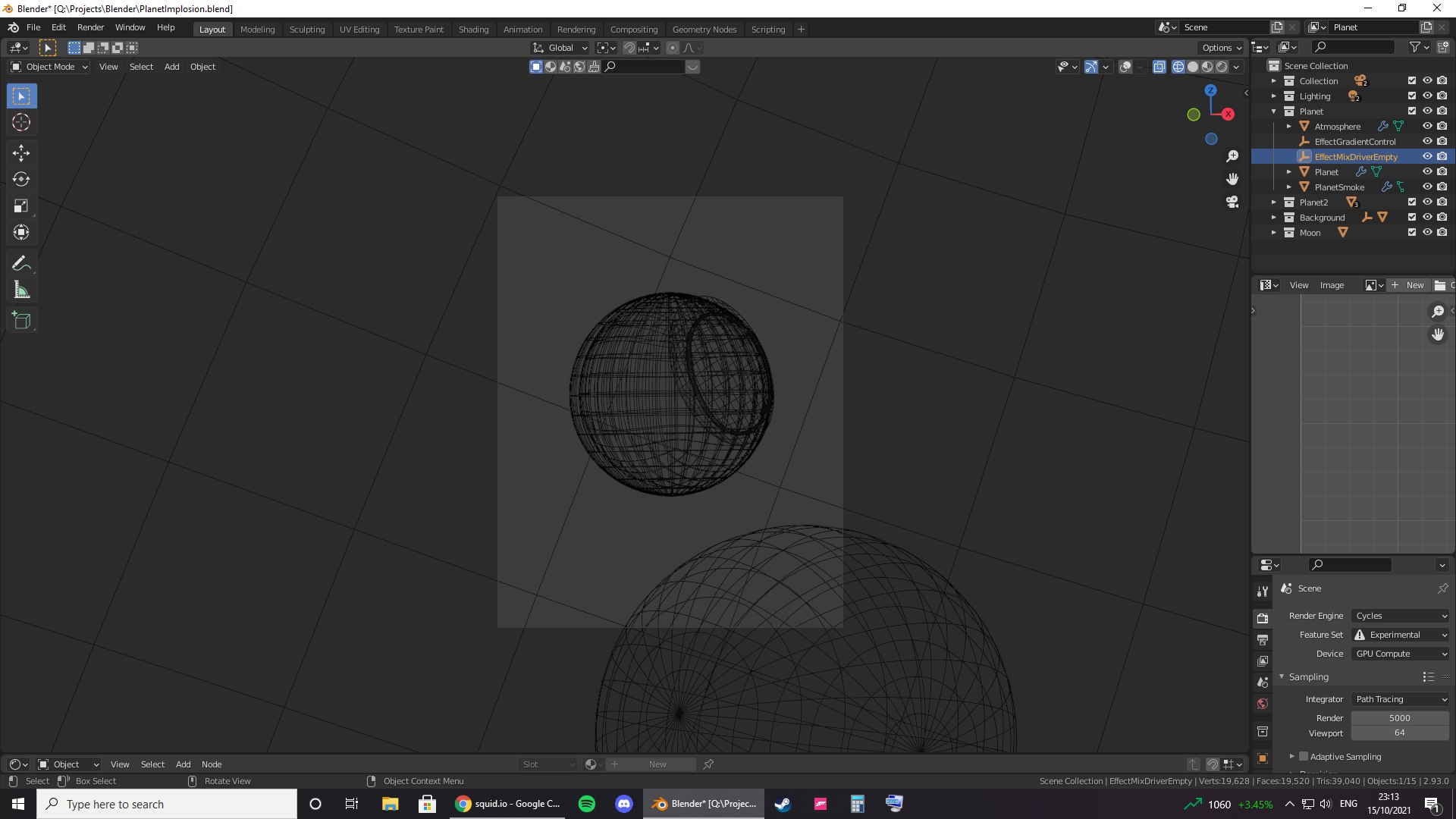Select EffectGradientControl in the outliner
The height and width of the screenshot is (819, 1456).
(1354, 142)
